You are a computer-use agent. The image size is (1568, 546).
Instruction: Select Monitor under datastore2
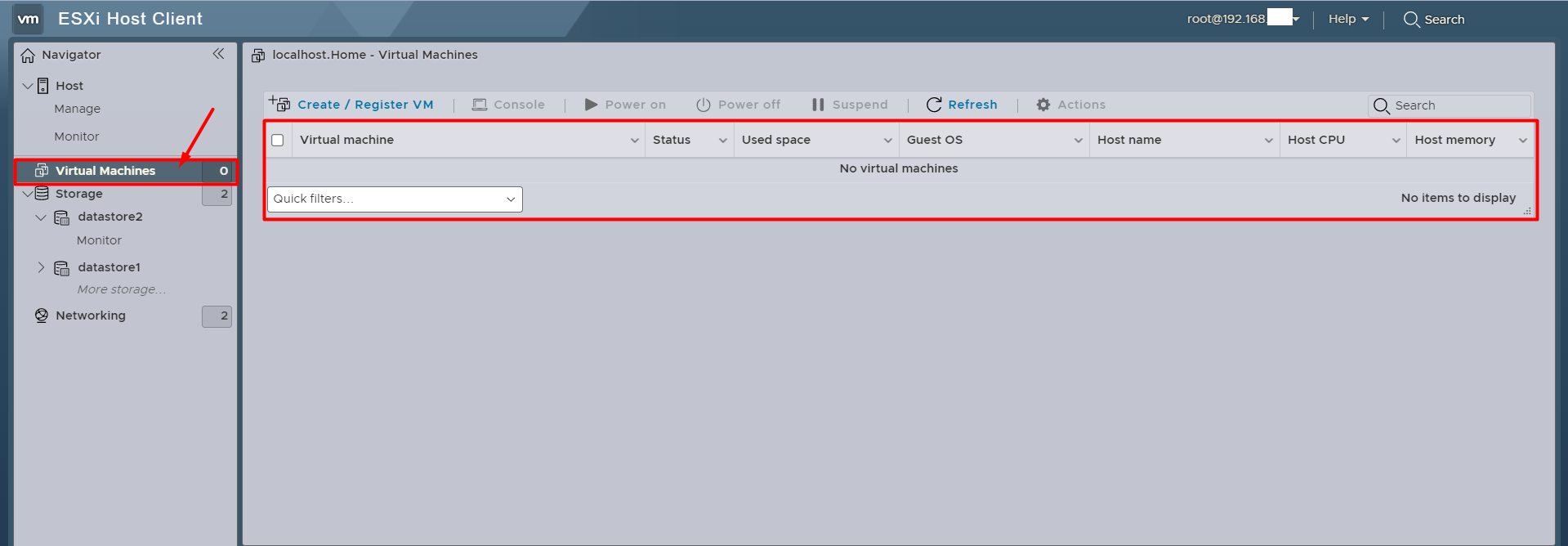99,240
